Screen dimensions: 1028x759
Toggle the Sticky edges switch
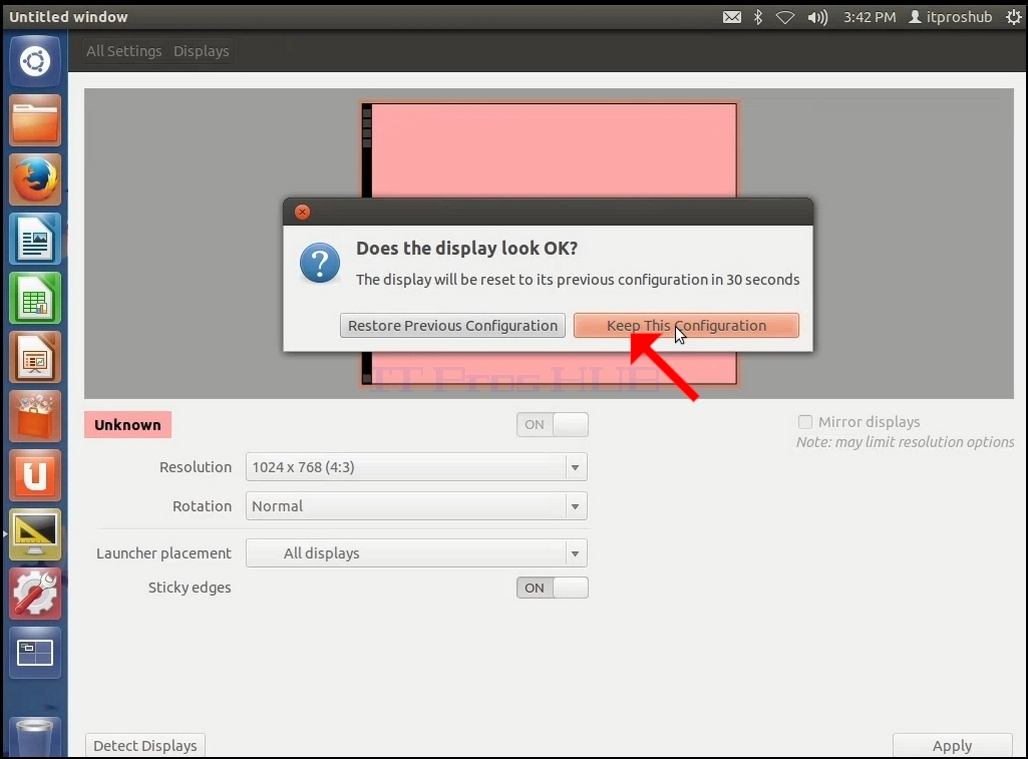(x=552, y=587)
